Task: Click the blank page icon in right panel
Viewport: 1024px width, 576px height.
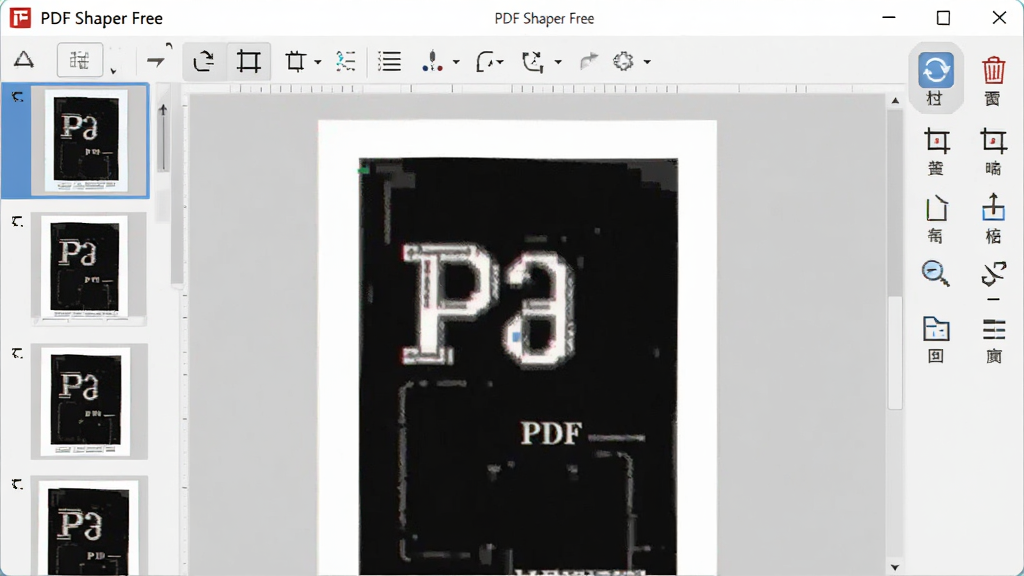Action: pyautogui.click(x=936, y=208)
